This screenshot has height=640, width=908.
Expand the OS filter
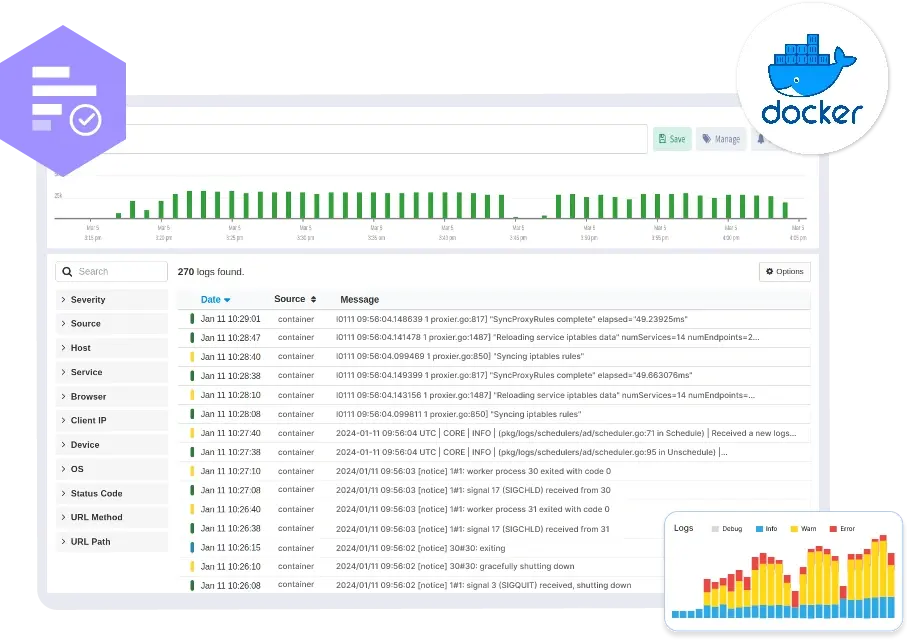[112, 469]
